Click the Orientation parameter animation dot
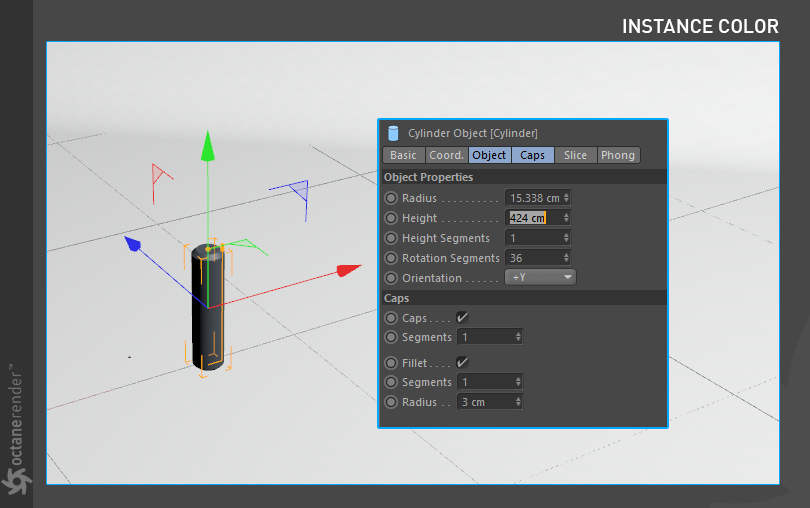 point(391,278)
